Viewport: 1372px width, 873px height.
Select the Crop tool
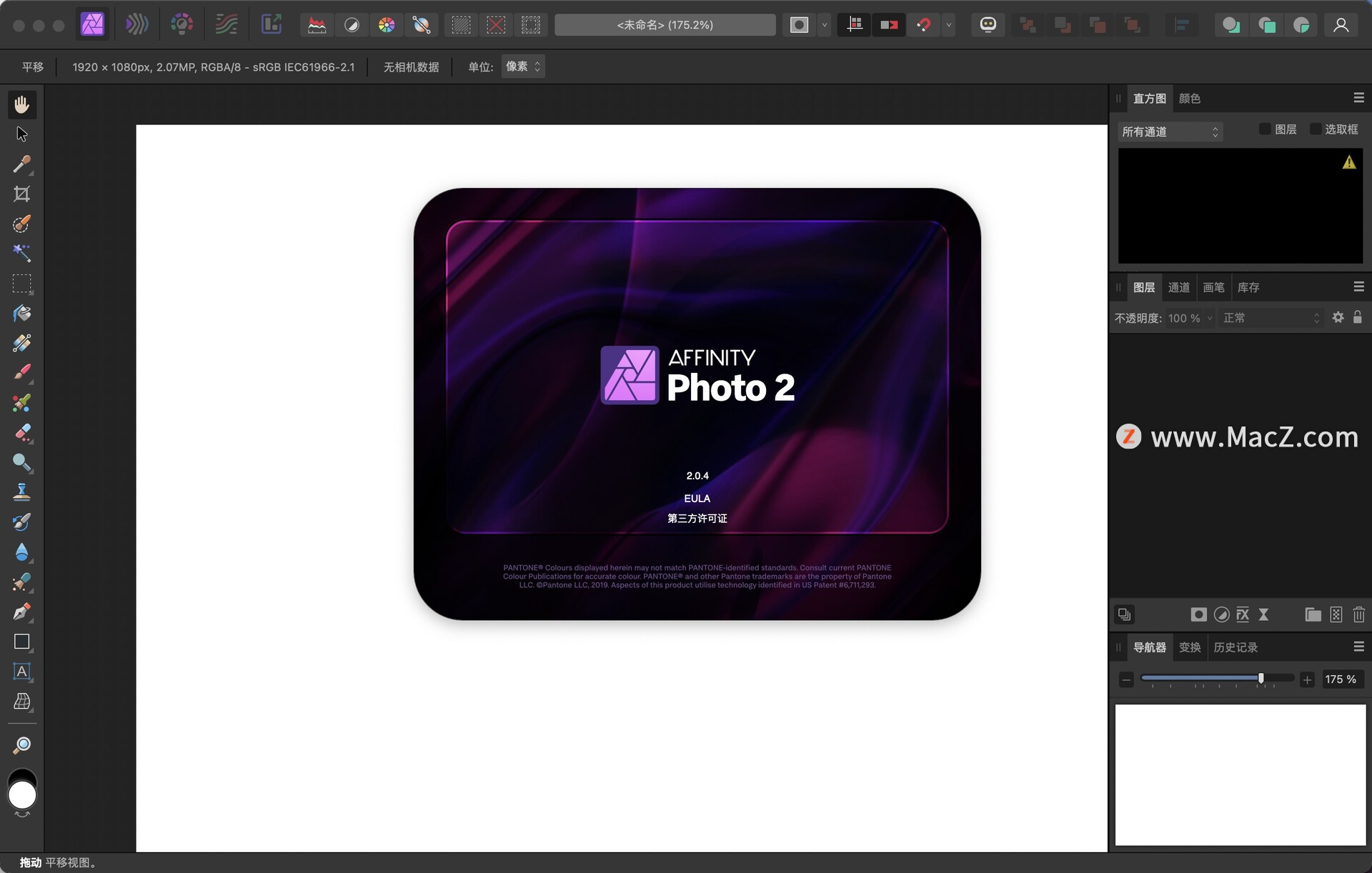tap(21, 194)
